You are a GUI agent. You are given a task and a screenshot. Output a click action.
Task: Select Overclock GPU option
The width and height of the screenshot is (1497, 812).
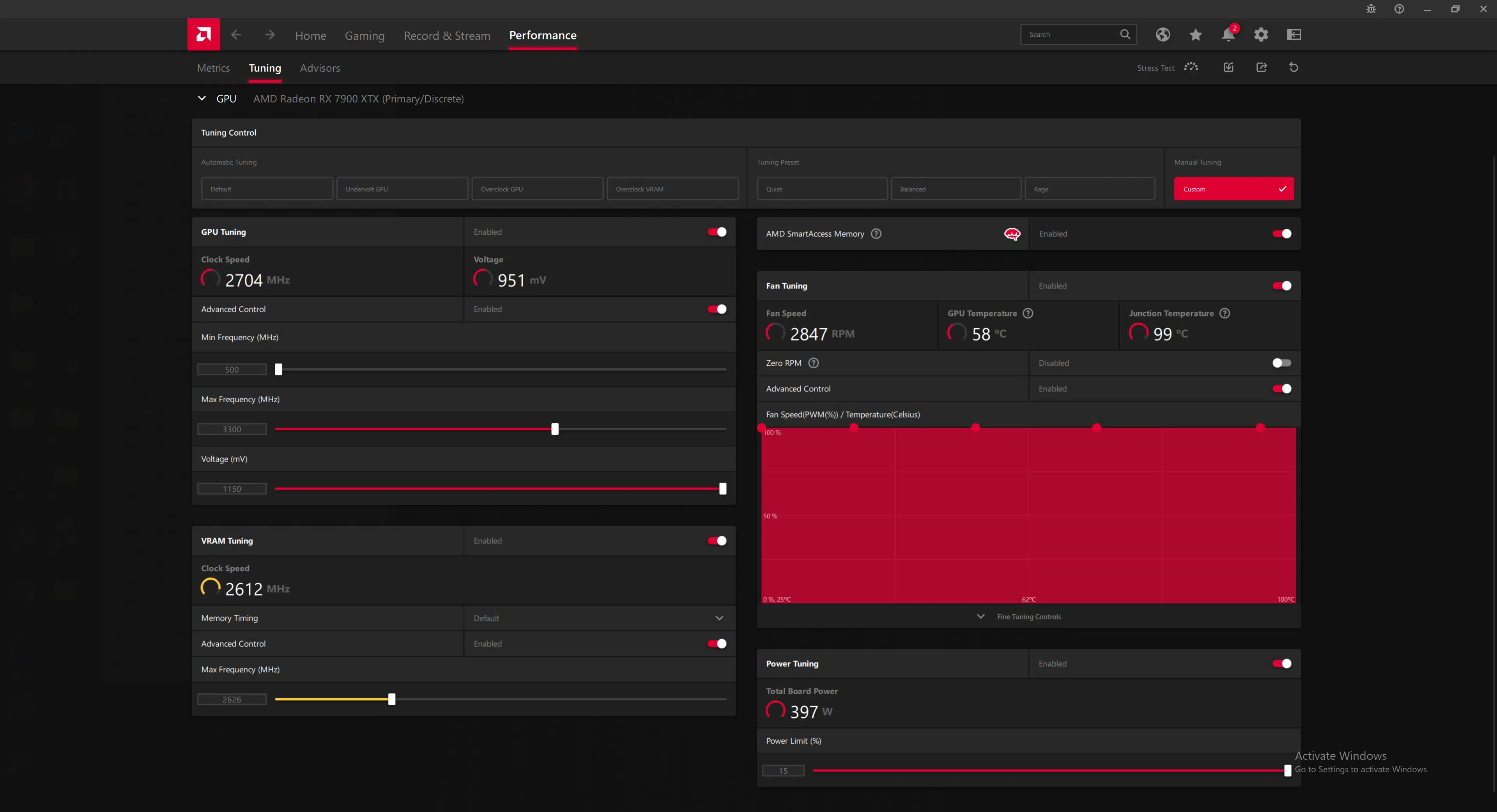(x=537, y=189)
